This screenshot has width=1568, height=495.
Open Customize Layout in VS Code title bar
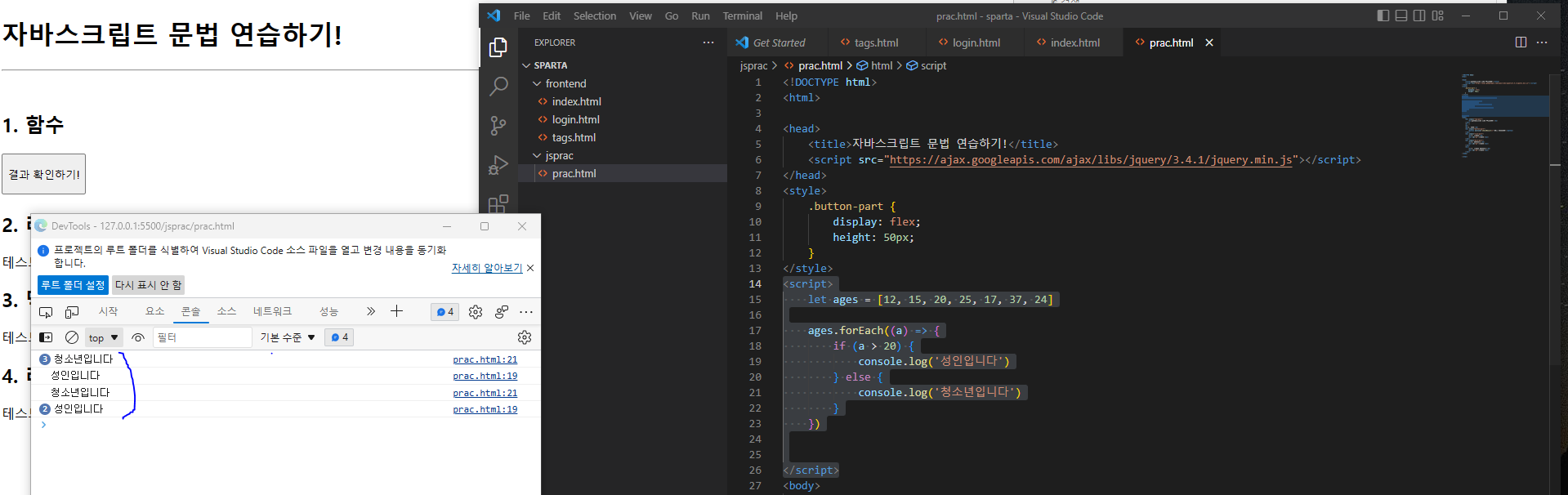pos(1438,16)
